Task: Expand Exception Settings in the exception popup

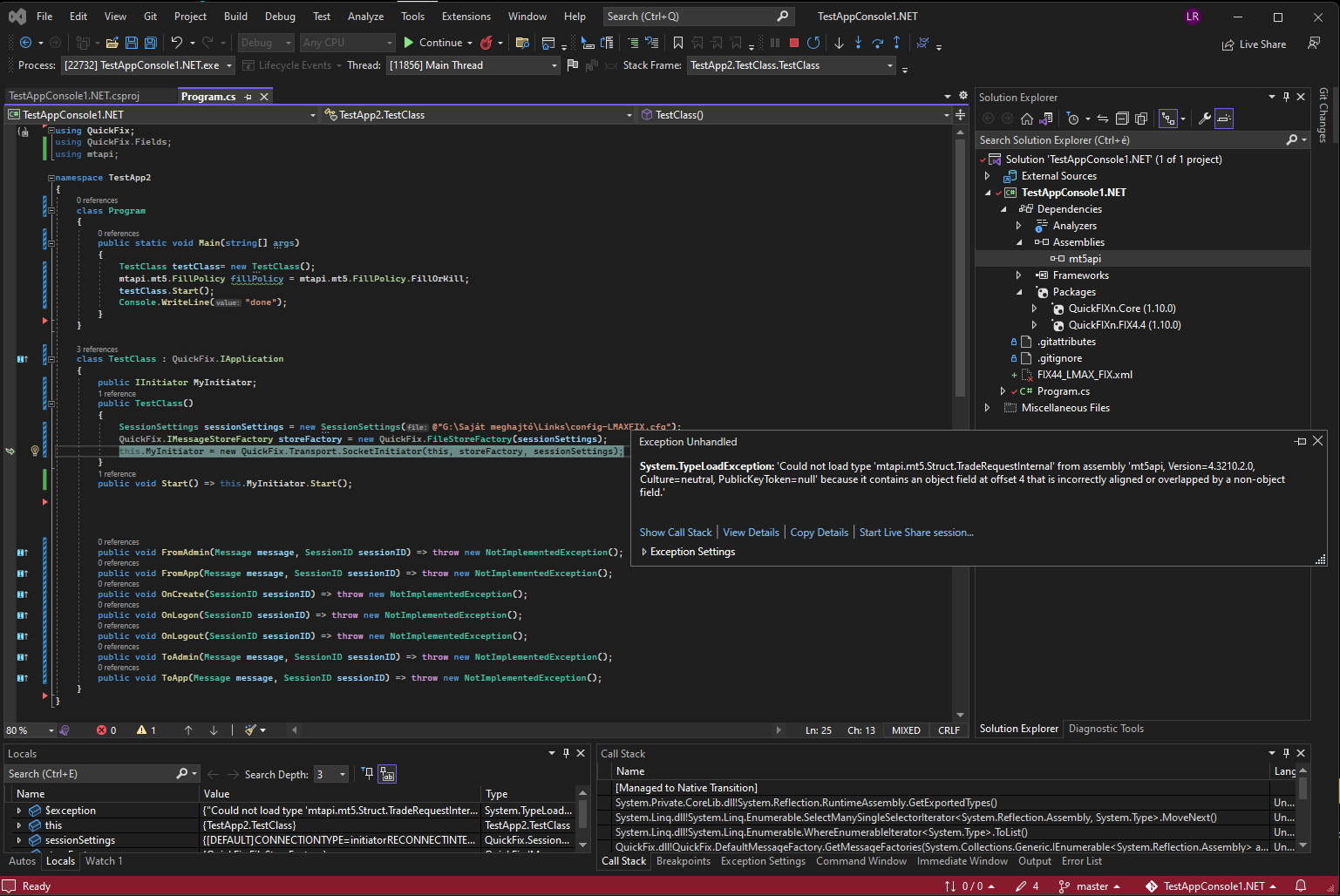Action: click(644, 552)
